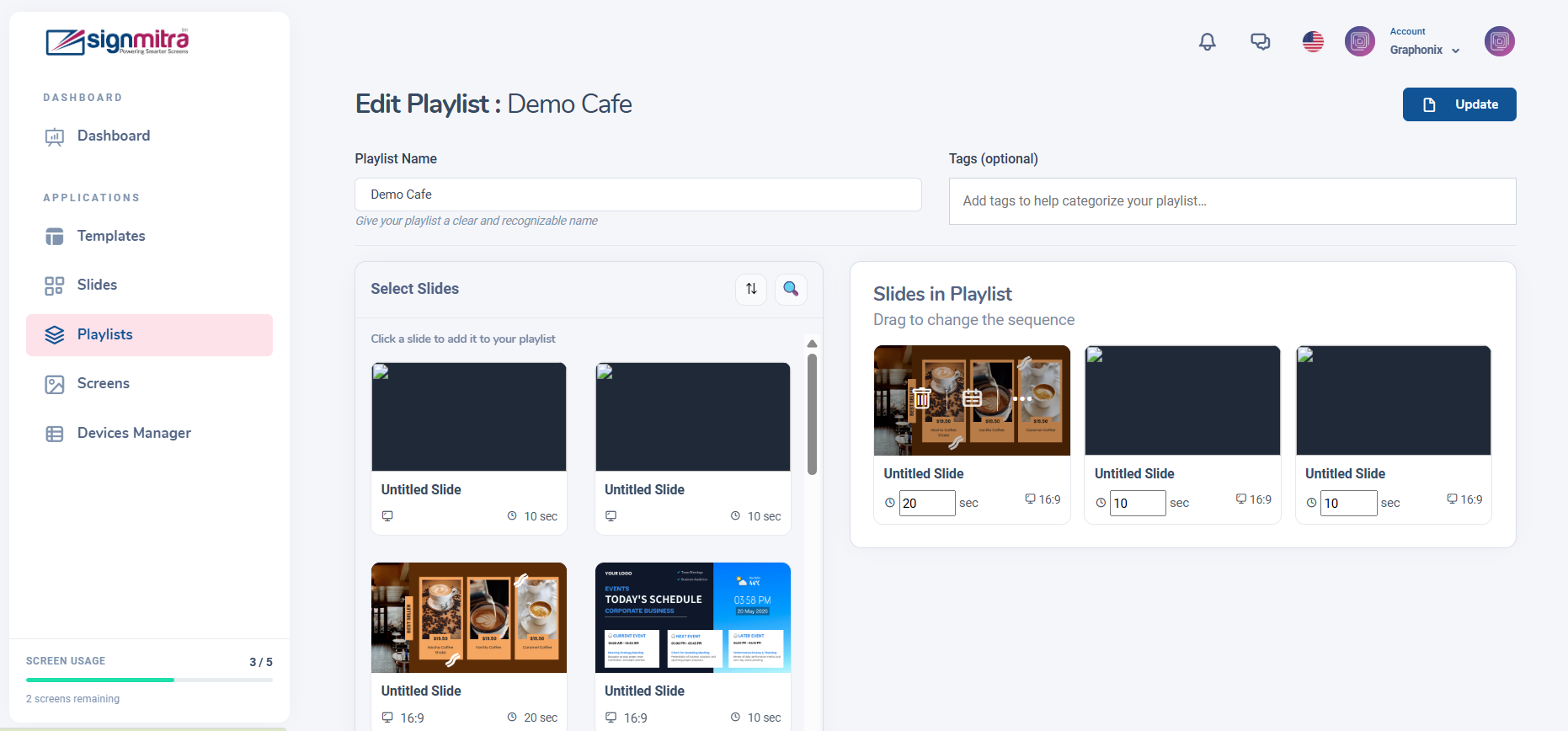Click the Devices Manager icon in sidebar
The width and height of the screenshot is (1568, 731).
55,434
